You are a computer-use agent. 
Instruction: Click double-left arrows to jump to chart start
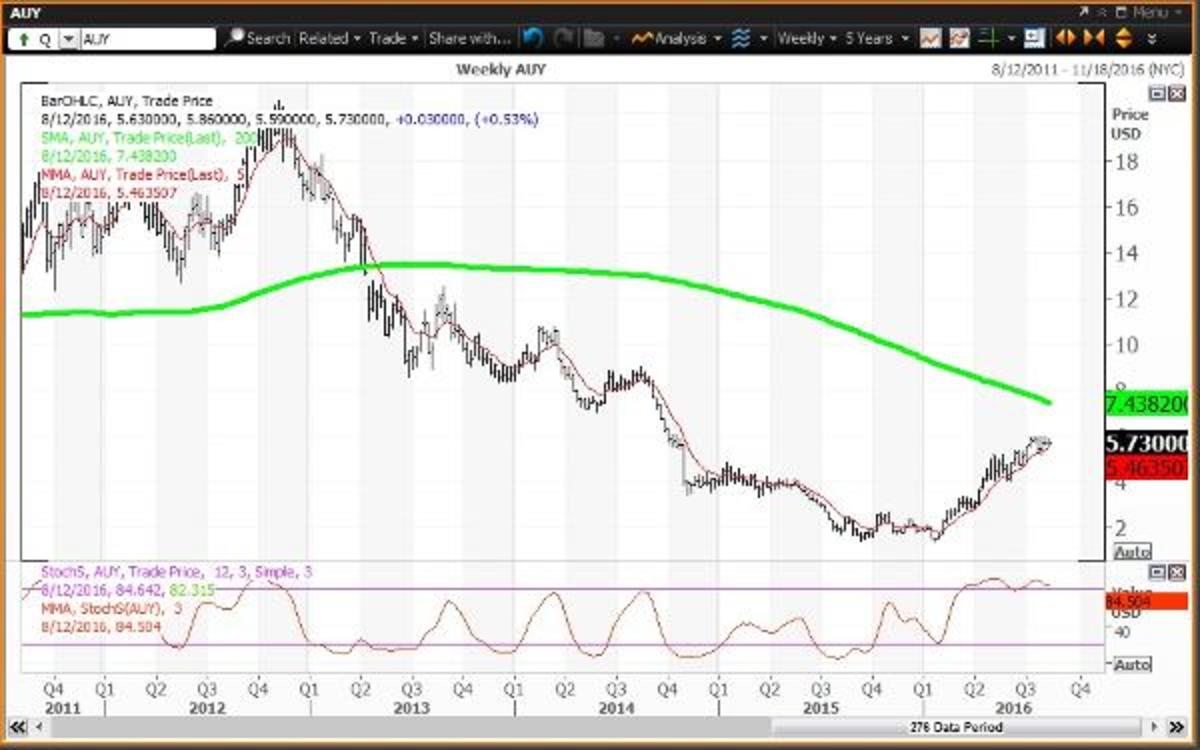[17, 727]
